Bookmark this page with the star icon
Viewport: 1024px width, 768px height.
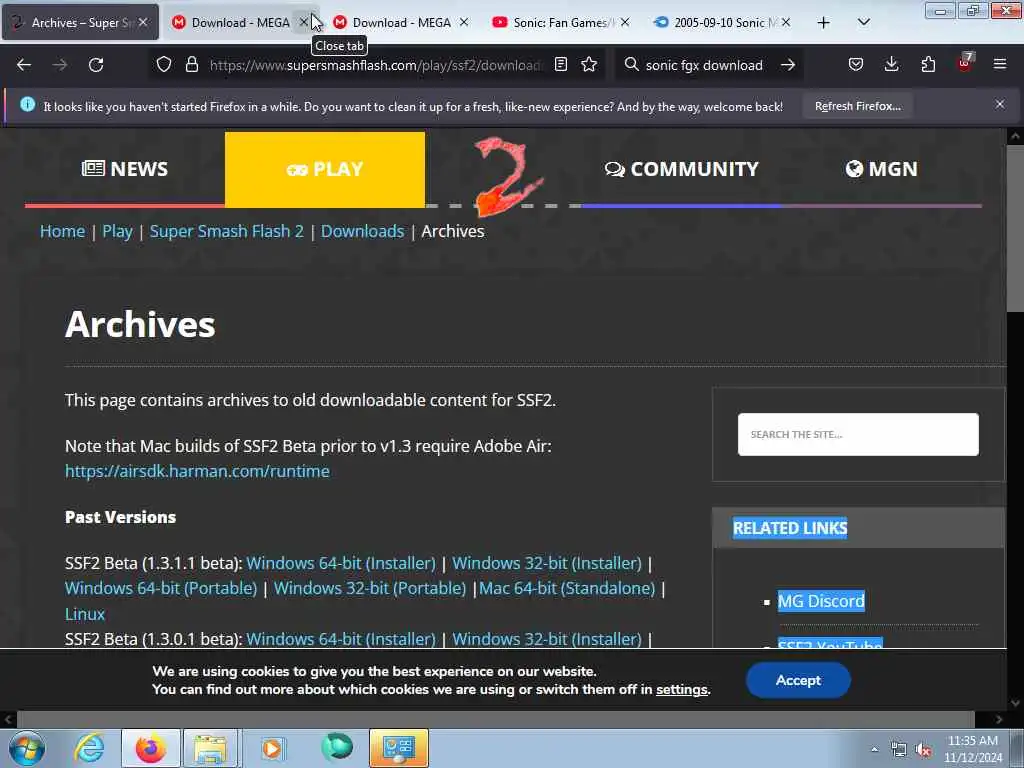(589, 65)
